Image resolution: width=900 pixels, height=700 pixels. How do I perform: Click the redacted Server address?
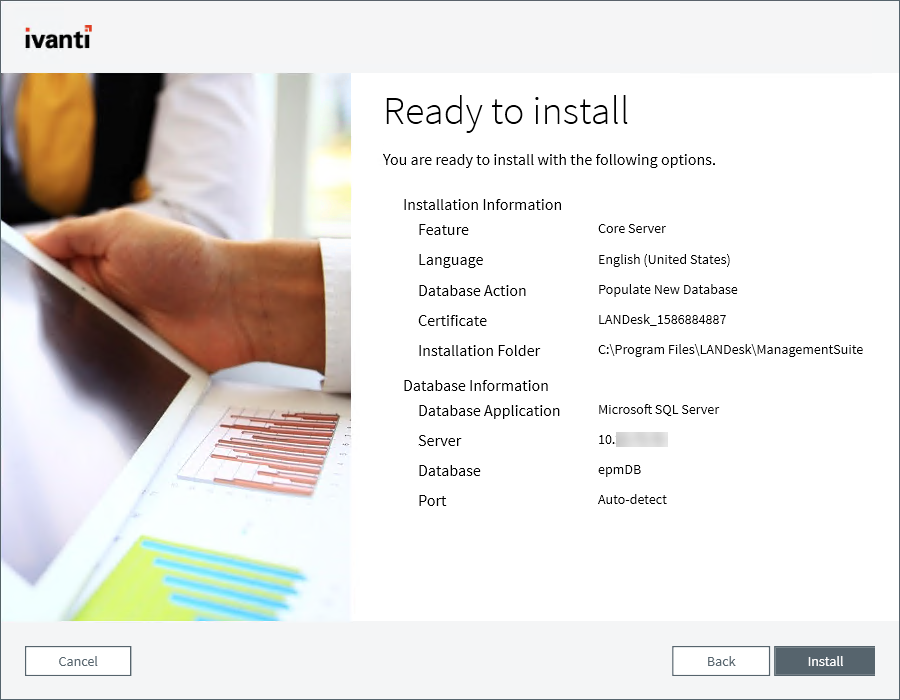click(632, 439)
